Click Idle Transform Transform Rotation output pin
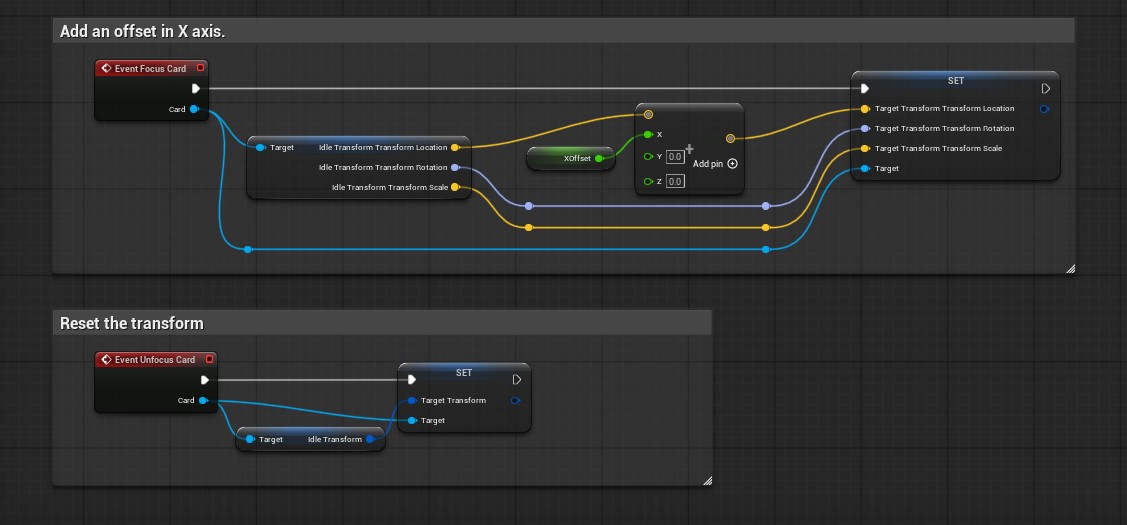This screenshot has width=1127, height=525. (454, 168)
